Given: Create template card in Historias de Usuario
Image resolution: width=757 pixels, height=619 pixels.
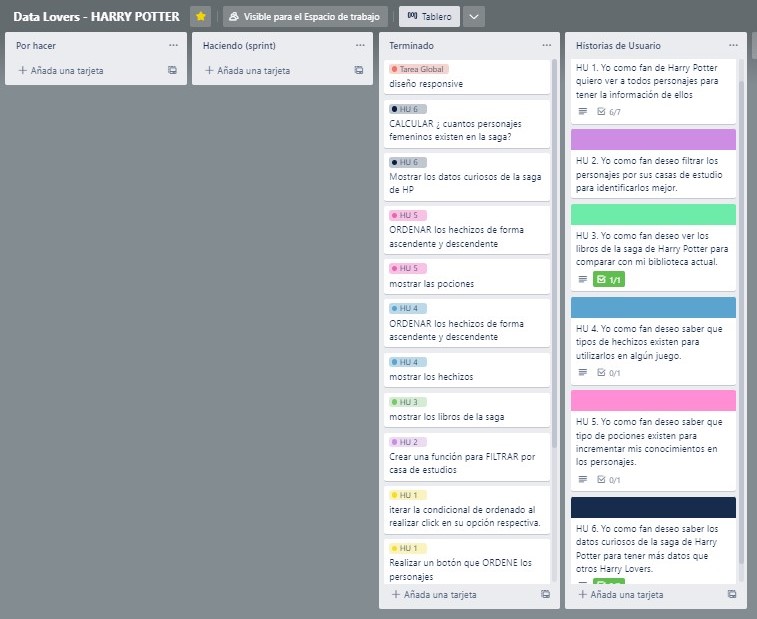Looking at the screenshot, I should [x=732, y=594].
